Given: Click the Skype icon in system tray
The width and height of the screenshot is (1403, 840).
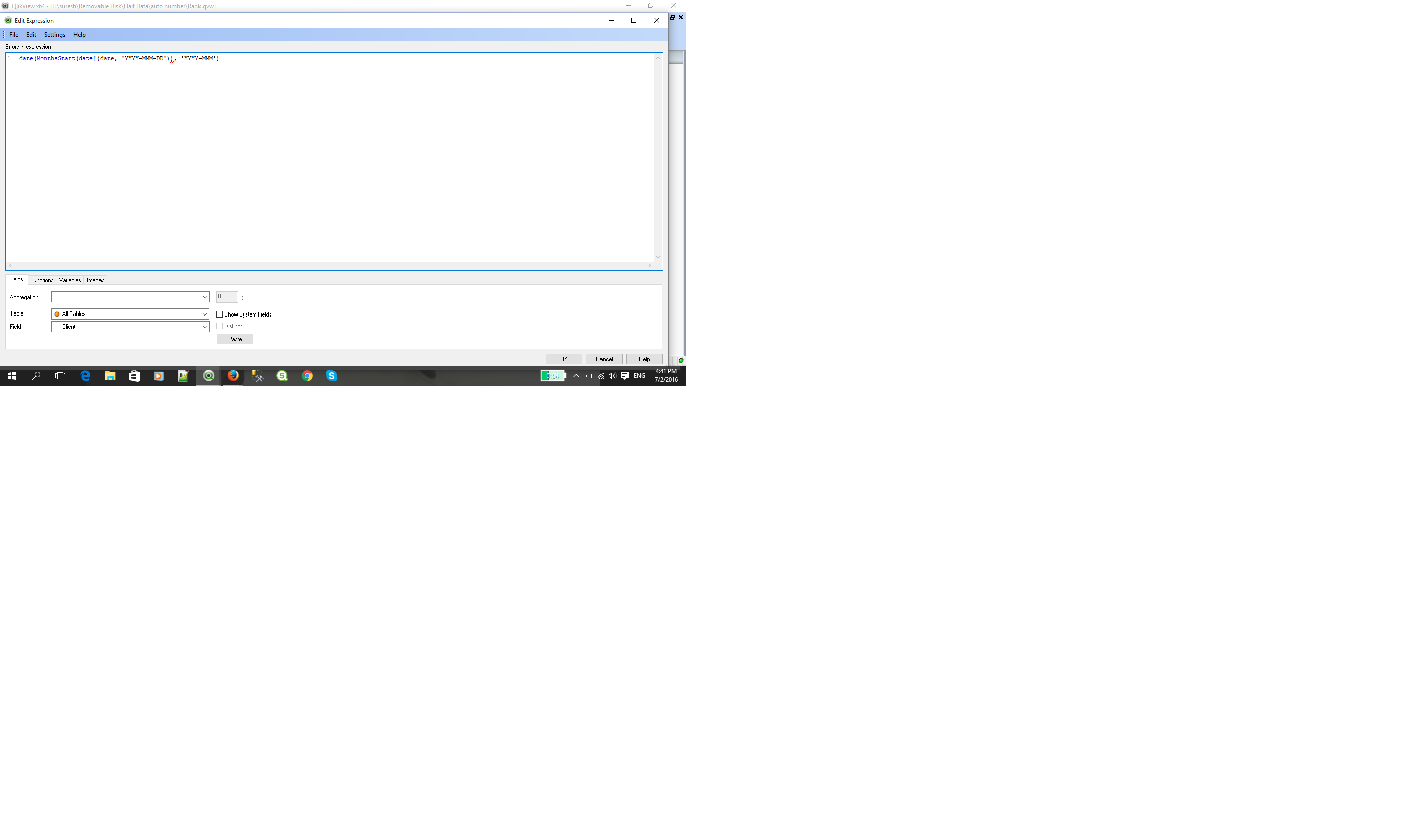Looking at the screenshot, I should (332, 376).
